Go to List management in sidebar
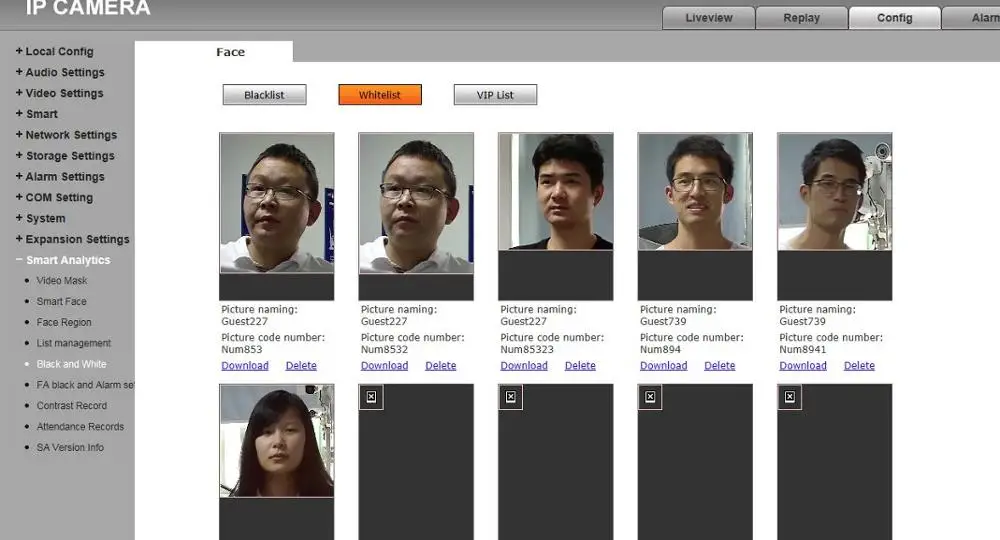1000x540 pixels. point(74,343)
